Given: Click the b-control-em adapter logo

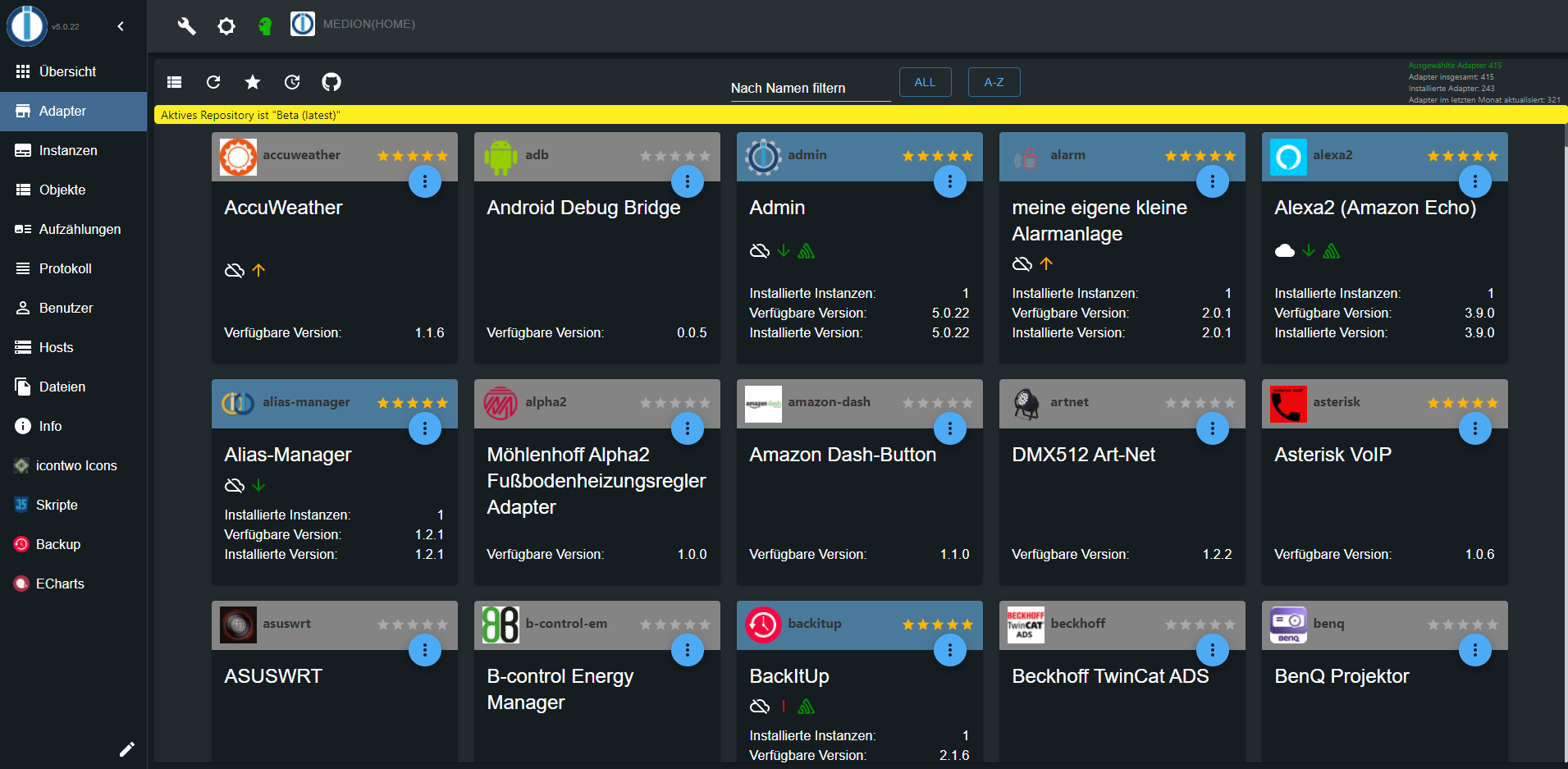Looking at the screenshot, I should coord(501,625).
